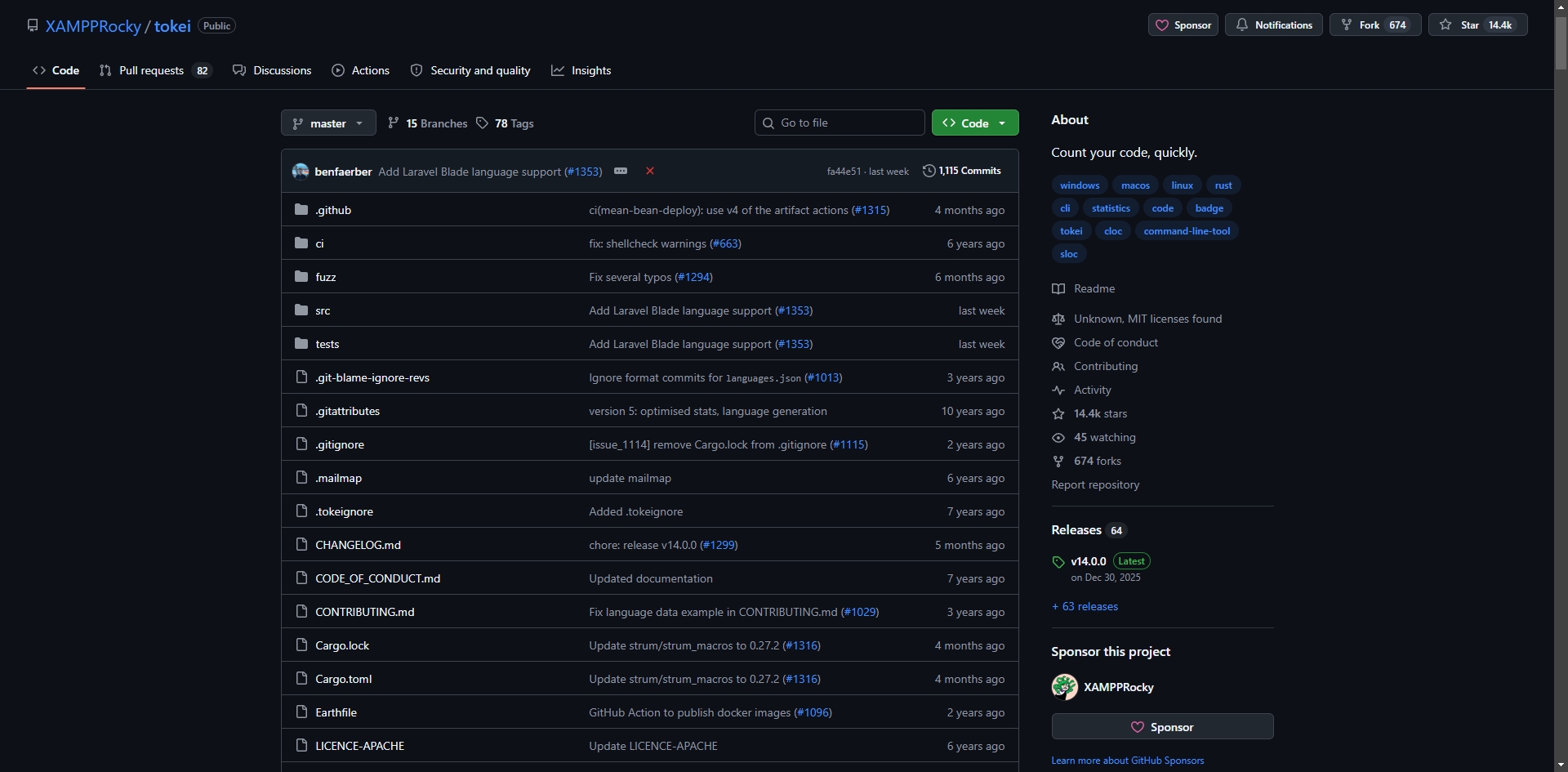Screen dimensions: 1568x772
Task: Switch to the Code tab
Action: (x=56, y=70)
